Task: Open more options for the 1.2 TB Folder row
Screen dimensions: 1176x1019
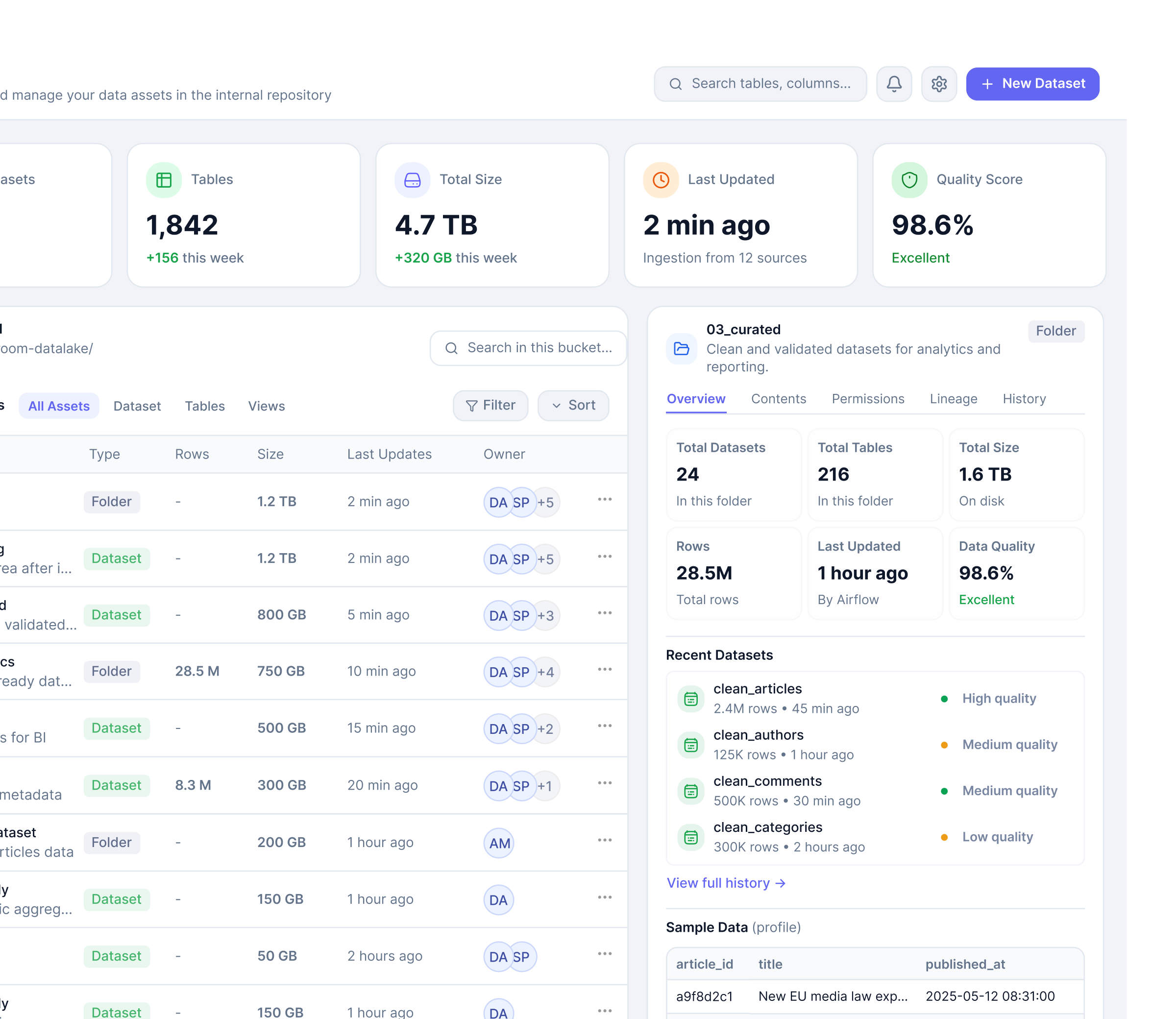Action: point(605,499)
